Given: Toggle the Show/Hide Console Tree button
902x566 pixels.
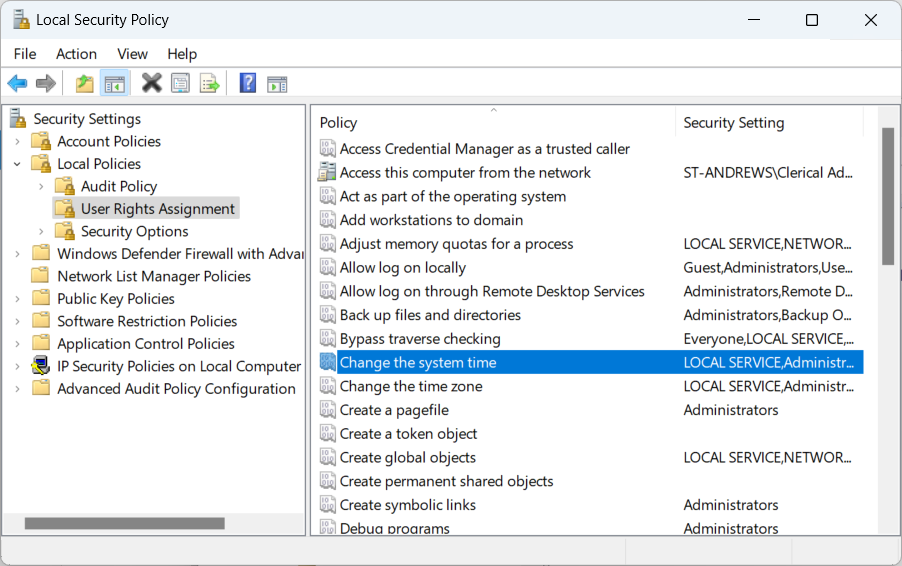Looking at the screenshot, I should 114,84.
